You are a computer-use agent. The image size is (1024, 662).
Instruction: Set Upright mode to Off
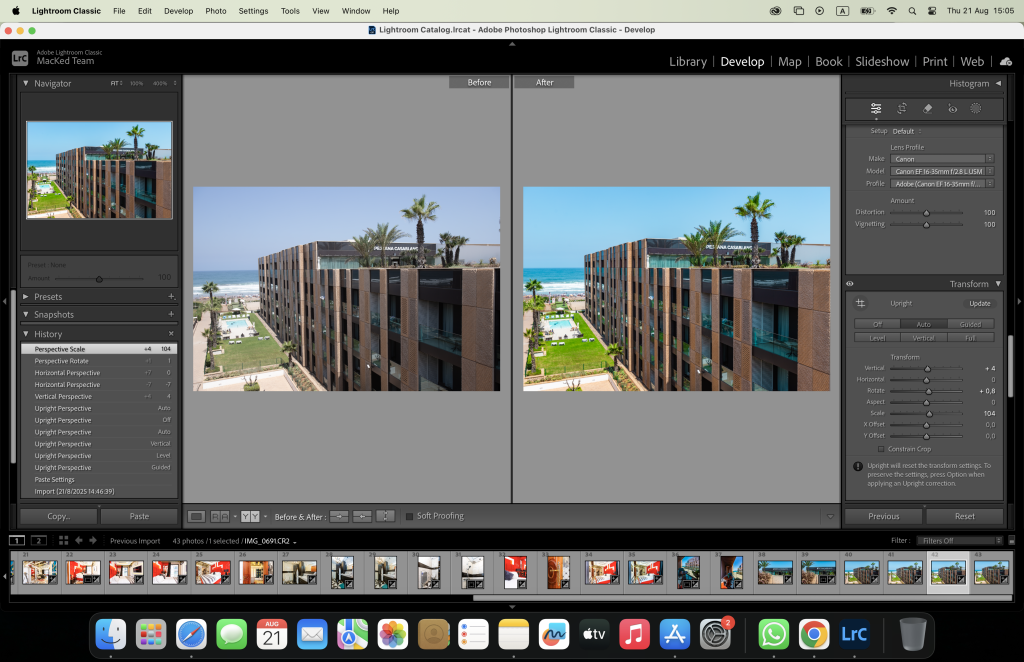click(877, 324)
